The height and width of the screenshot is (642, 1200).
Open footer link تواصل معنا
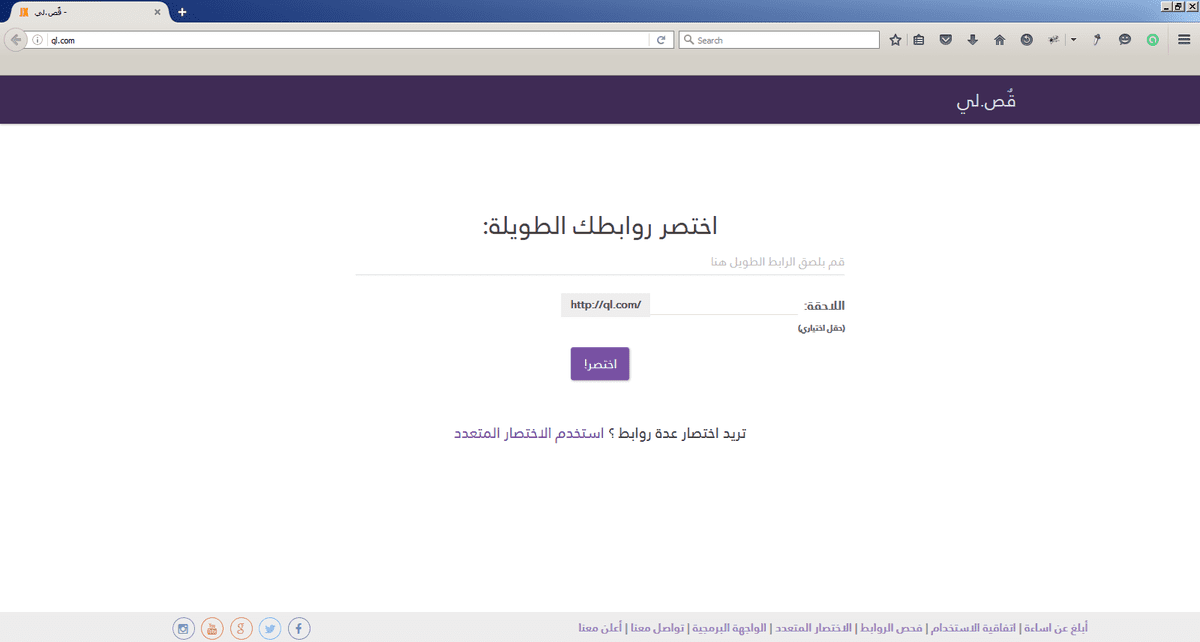click(x=658, y=629)
